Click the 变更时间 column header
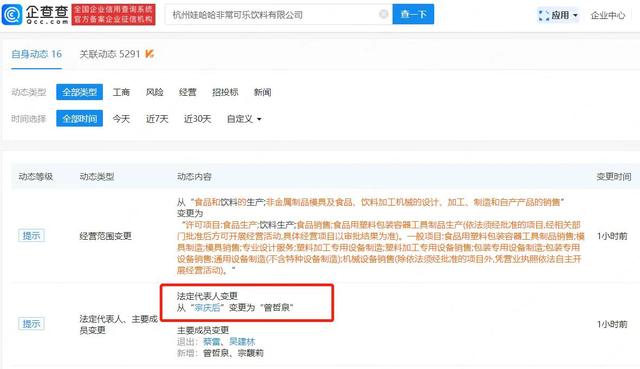Screen dimensions: 640x369 [x=614, y=176]
